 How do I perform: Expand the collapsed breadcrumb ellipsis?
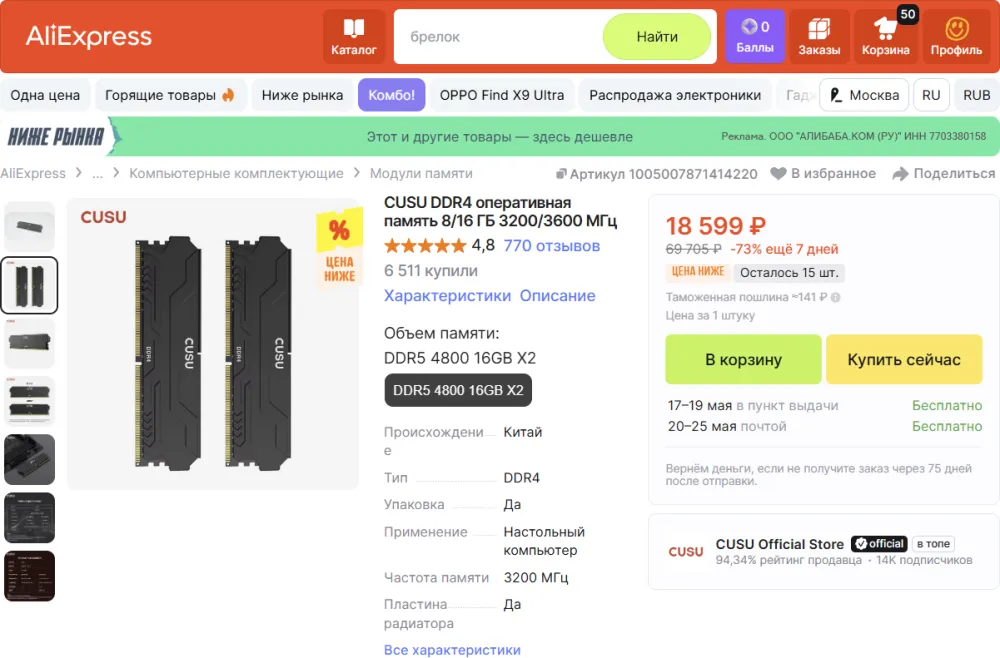[x=98, y=173]
